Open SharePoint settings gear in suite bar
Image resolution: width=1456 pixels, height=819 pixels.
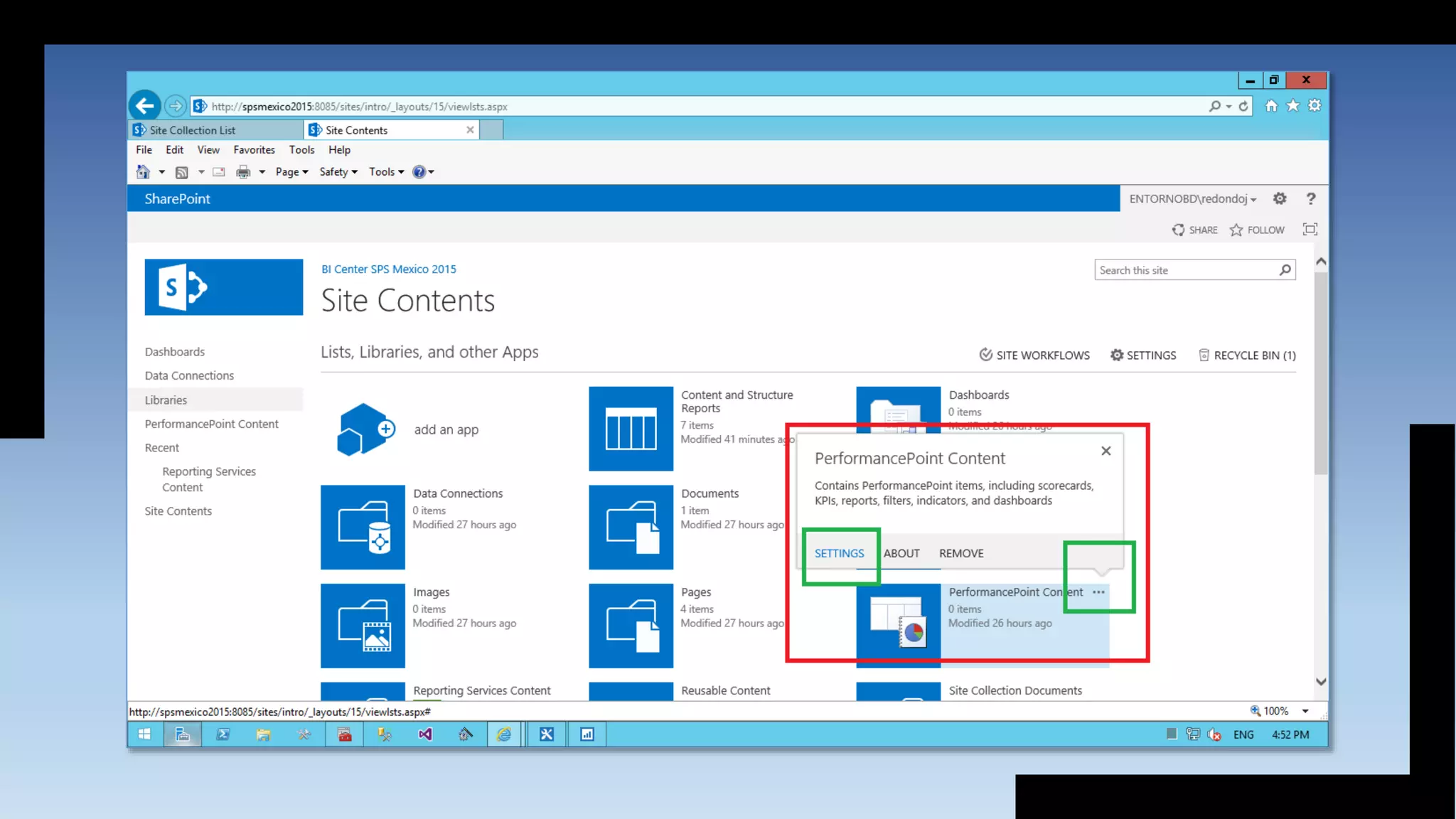click(1280, 199)
